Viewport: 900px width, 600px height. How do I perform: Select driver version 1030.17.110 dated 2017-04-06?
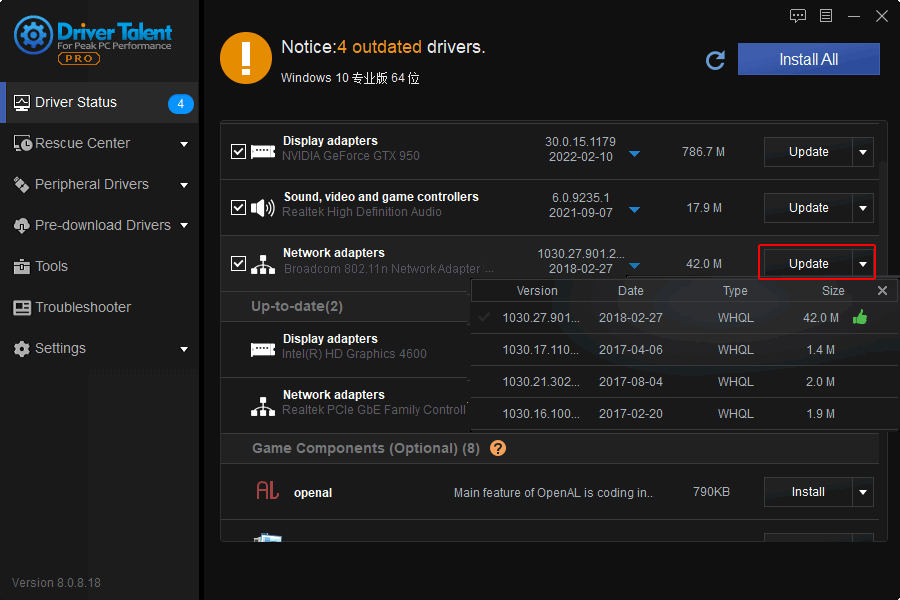coord(685,350)
